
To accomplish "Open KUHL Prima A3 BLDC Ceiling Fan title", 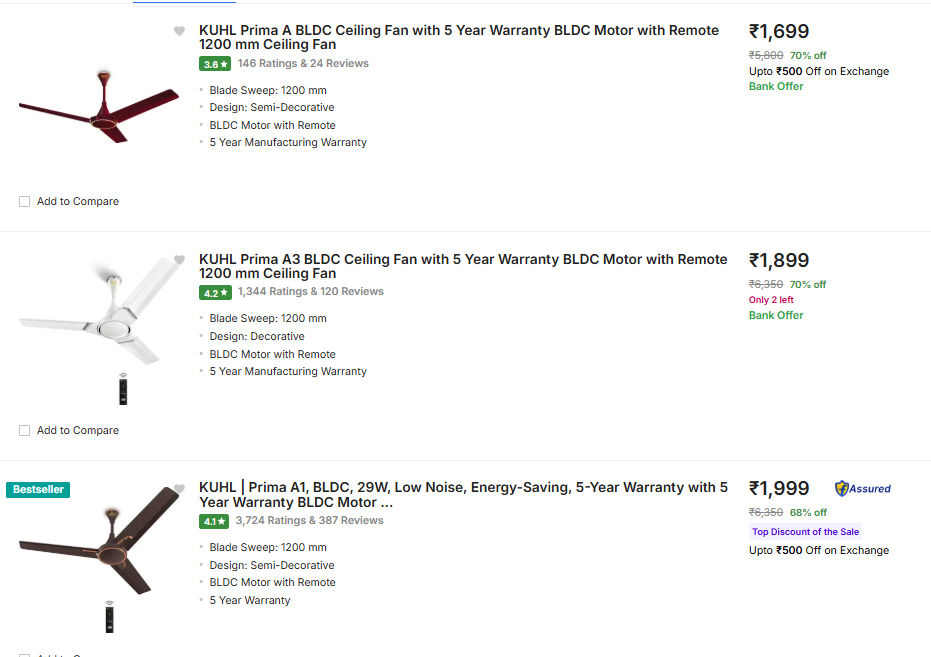I will click(463, 266).
